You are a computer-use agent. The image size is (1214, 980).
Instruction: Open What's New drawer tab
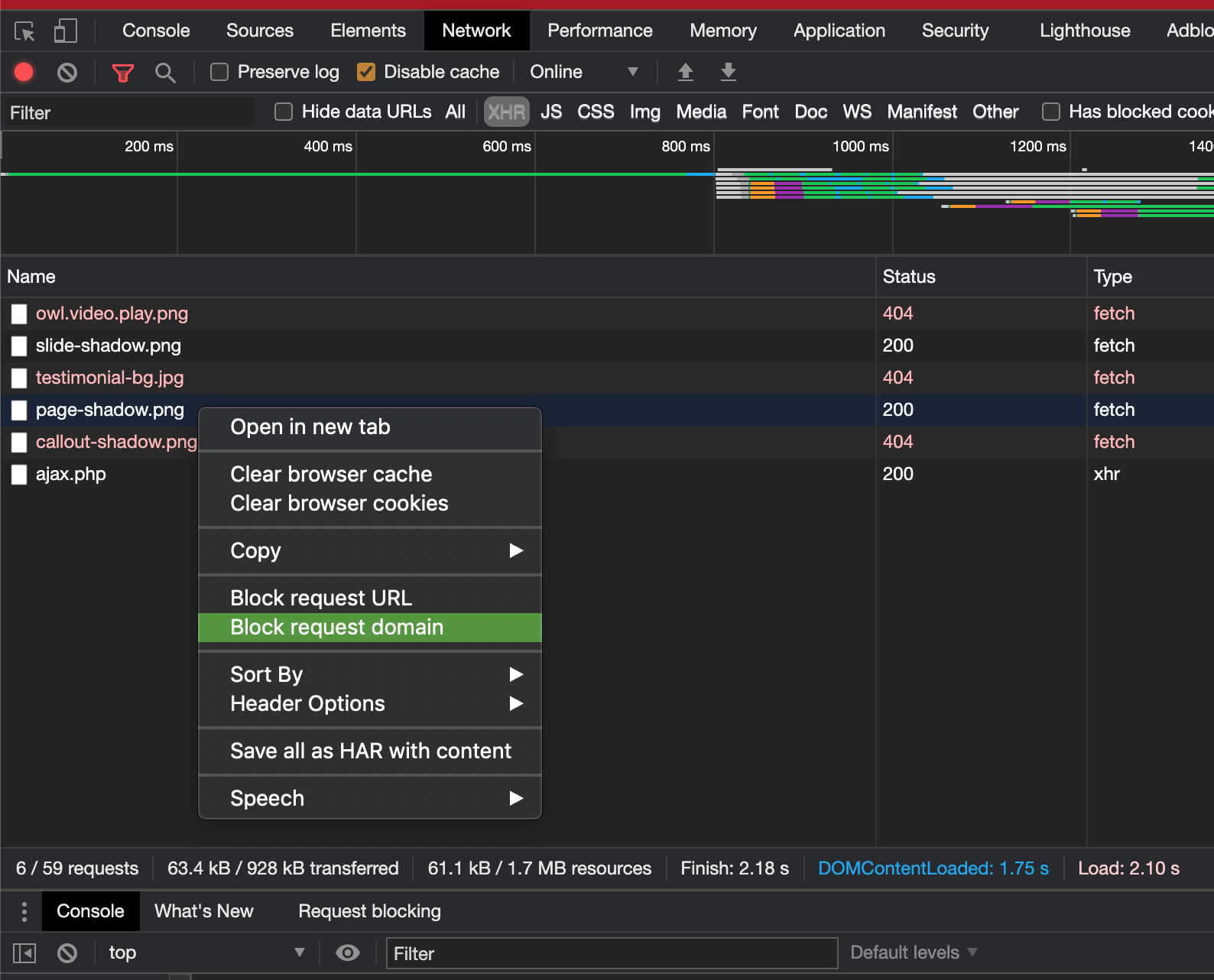pyautogui.click(x=203, y=911)
